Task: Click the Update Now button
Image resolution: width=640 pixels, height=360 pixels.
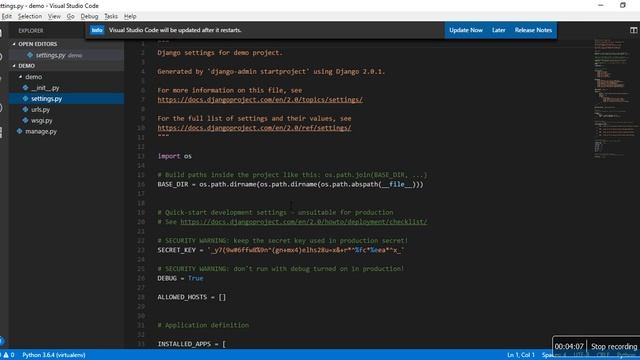Action: [466, 30]
